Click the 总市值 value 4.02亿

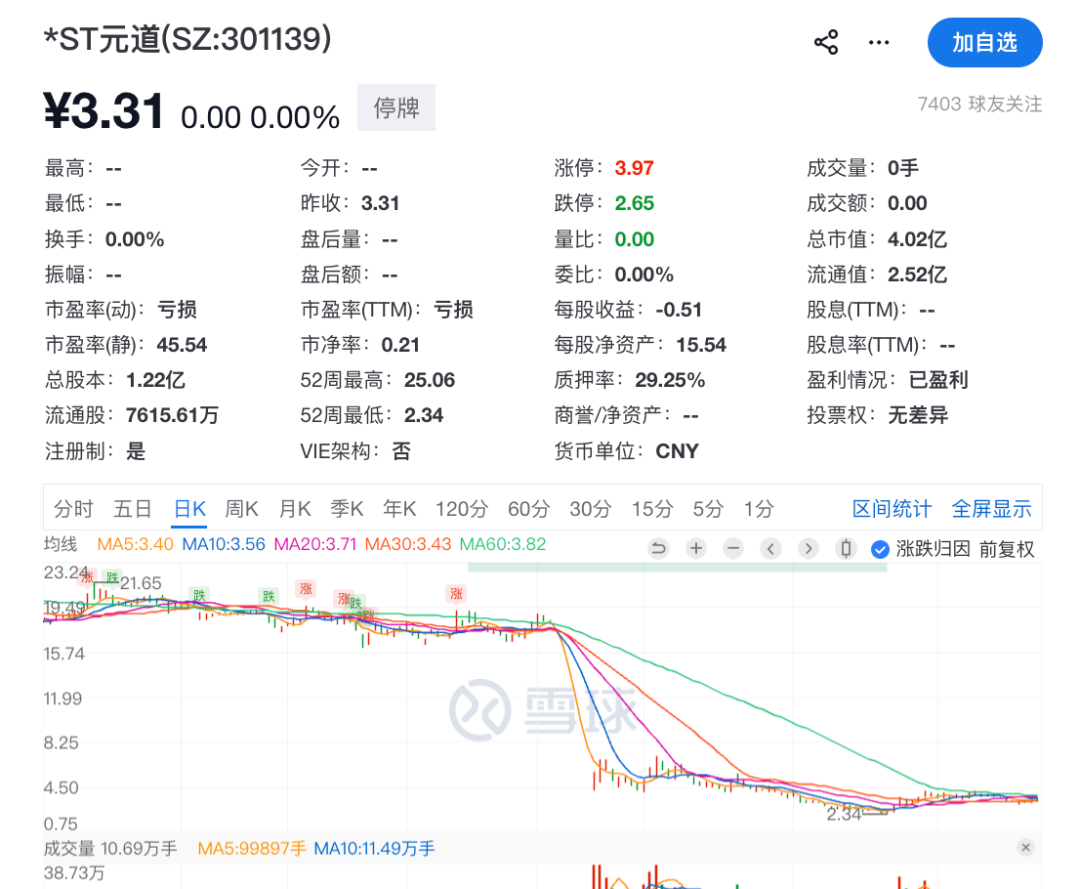917,239
